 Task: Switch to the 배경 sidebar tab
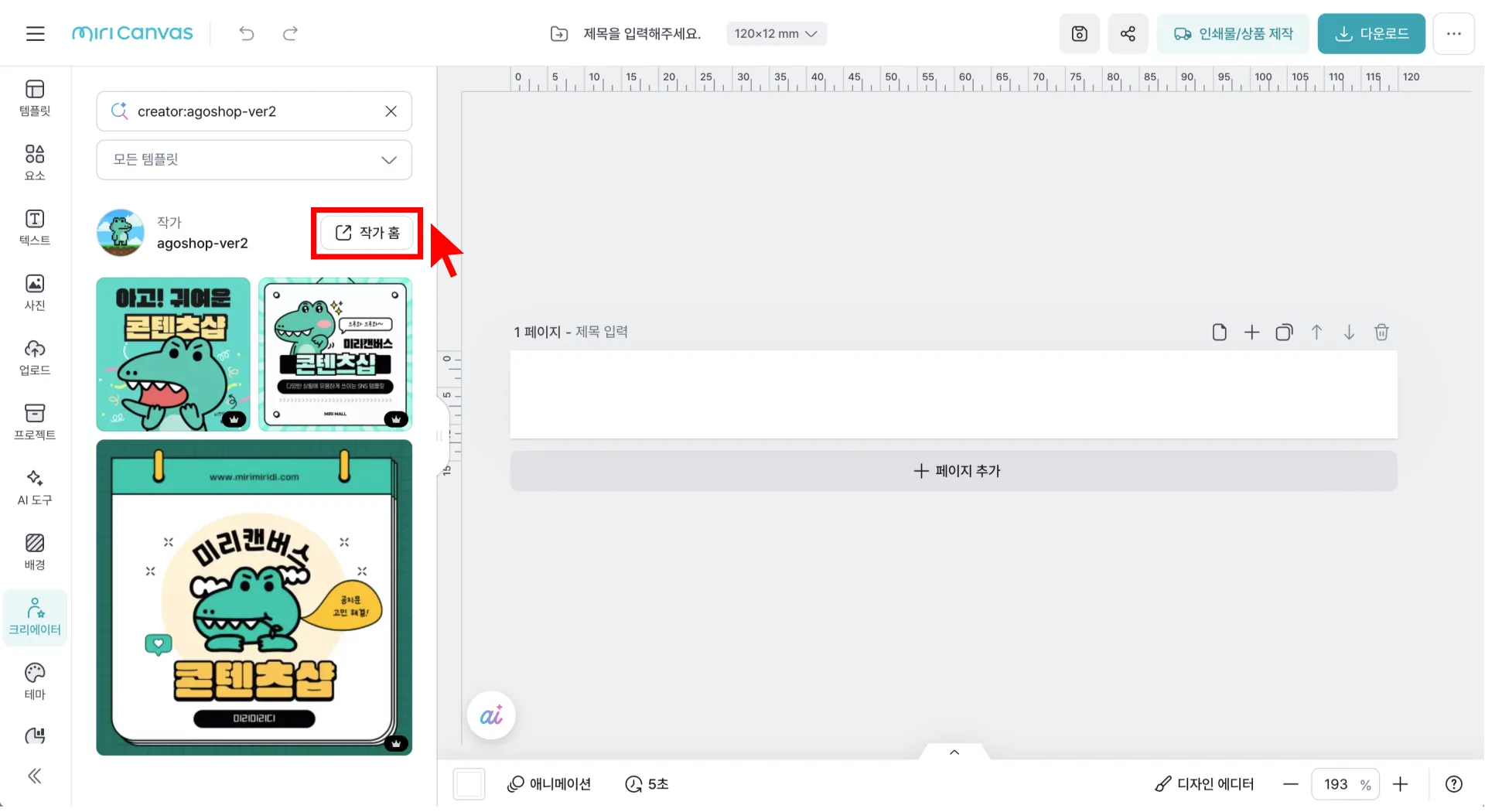click(x=35, y=551)
